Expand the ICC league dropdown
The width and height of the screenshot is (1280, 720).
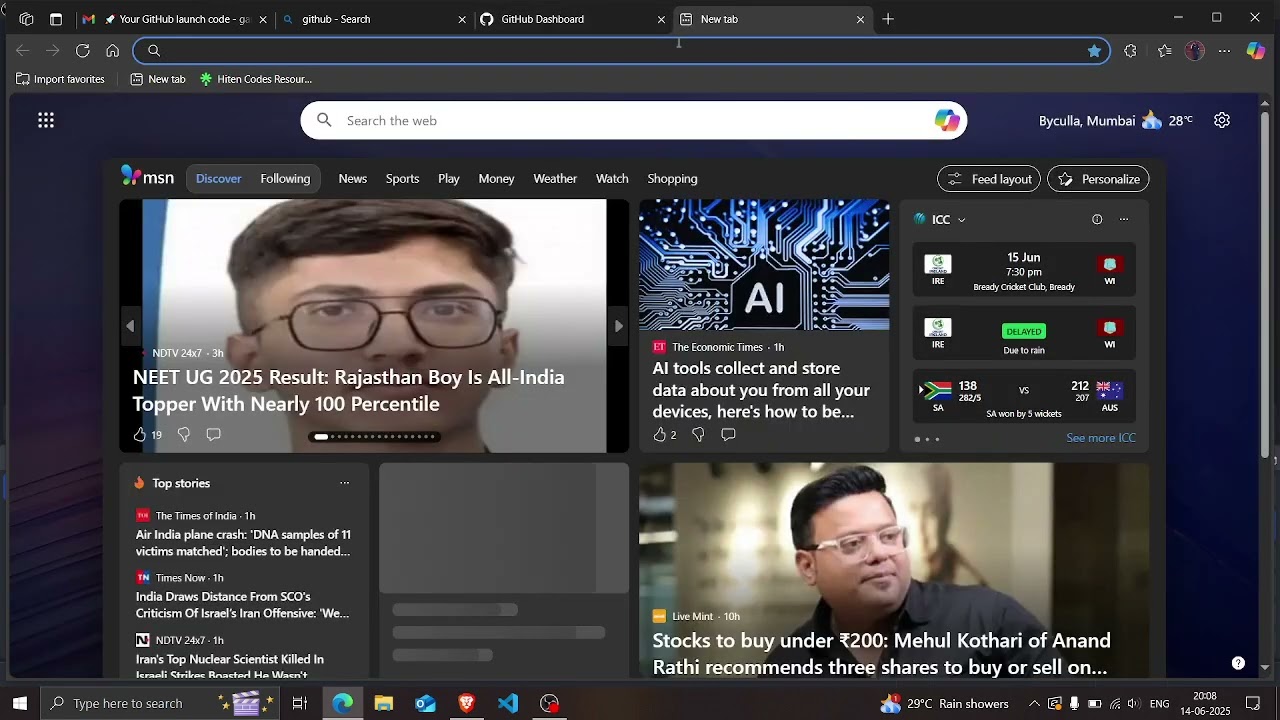click(x=962, y=220)
